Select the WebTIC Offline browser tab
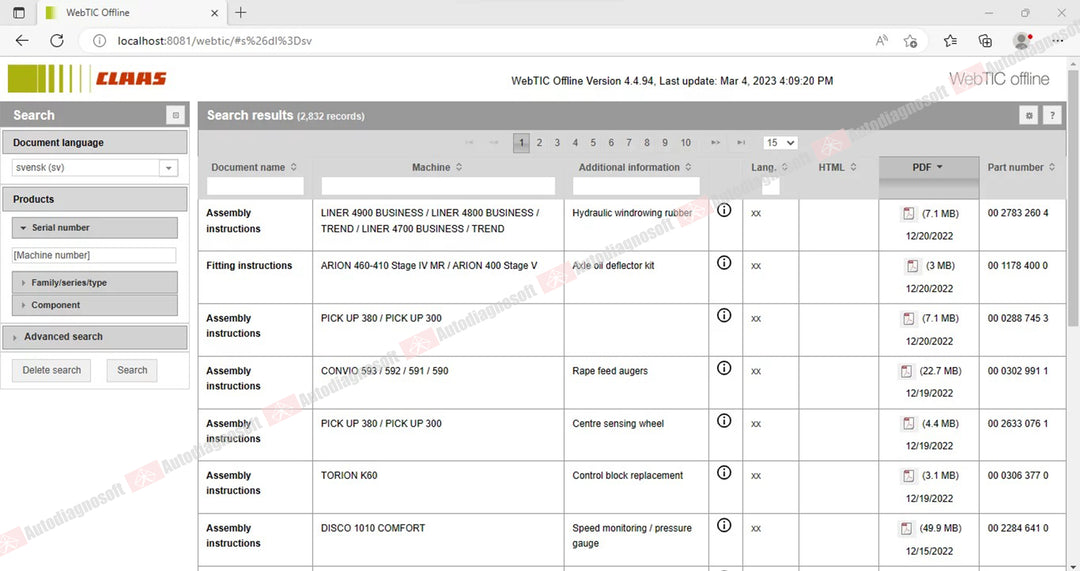1080x571 pixels. click(x=131, y=12)
